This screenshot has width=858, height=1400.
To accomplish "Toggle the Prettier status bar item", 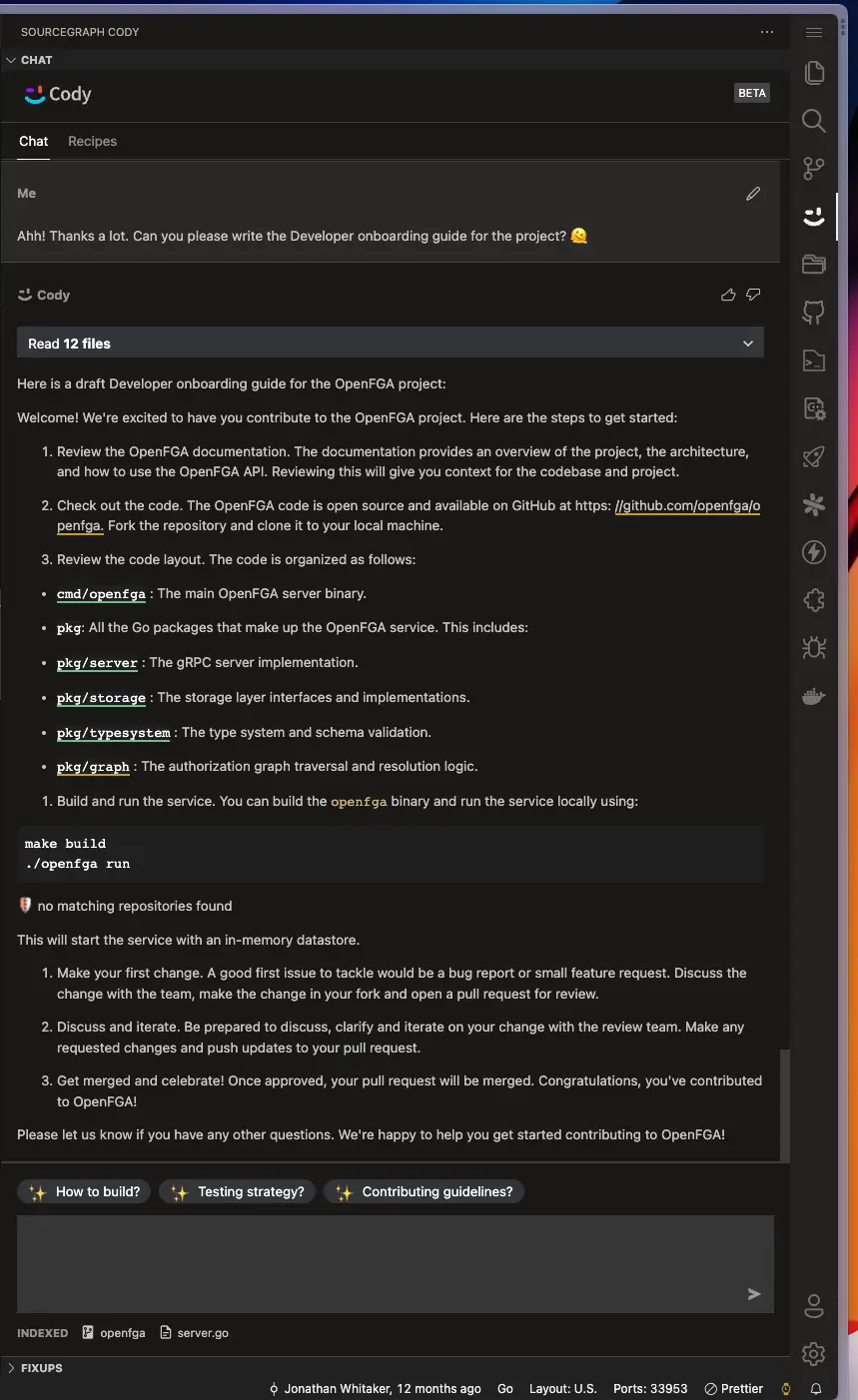I will [734, 1388].
